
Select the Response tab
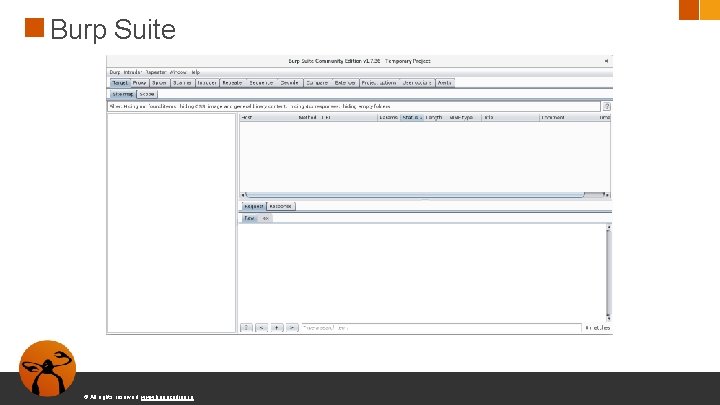coord(281,207)
